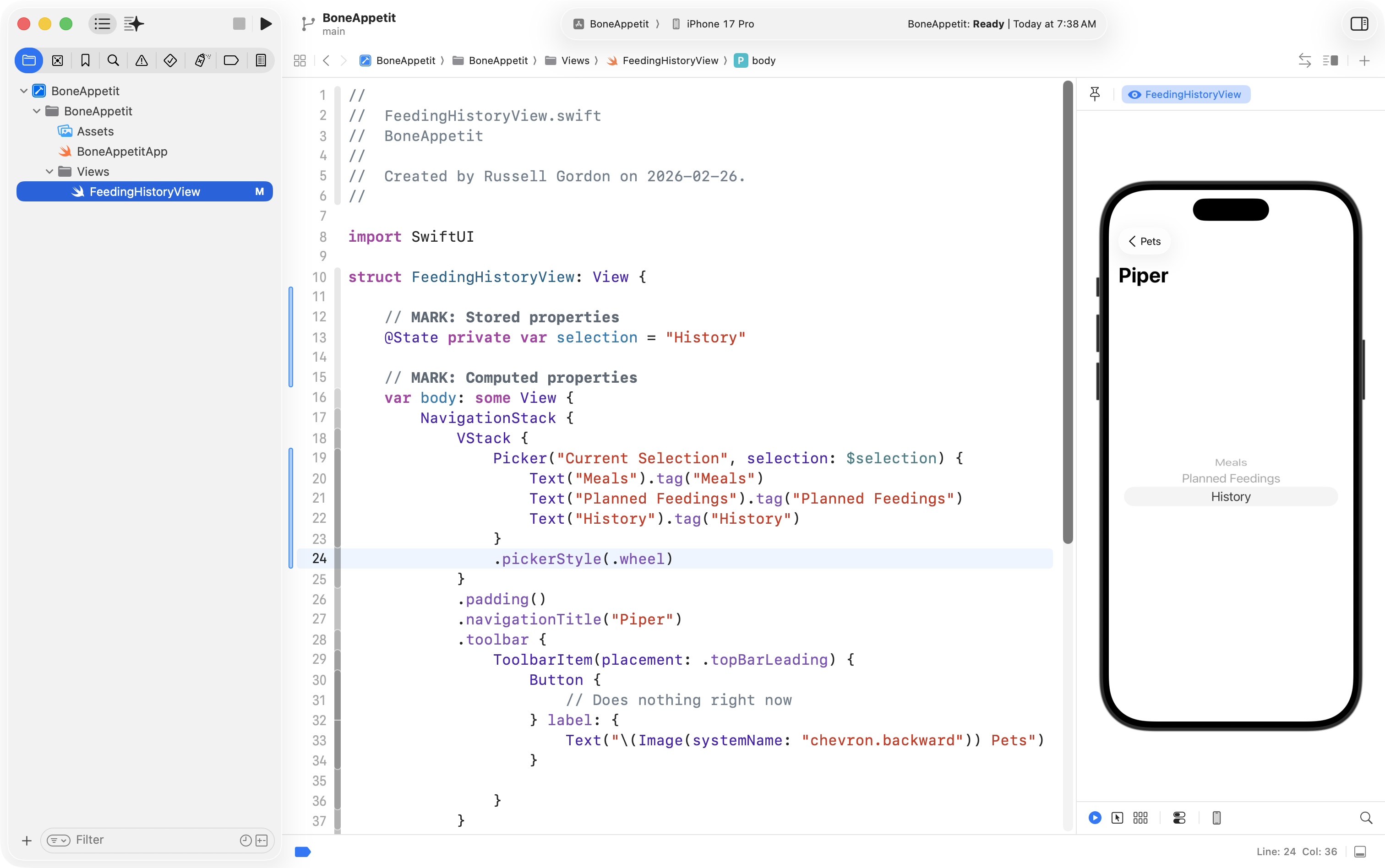Toggle the inspector panel on the right

coord(1358,23)
